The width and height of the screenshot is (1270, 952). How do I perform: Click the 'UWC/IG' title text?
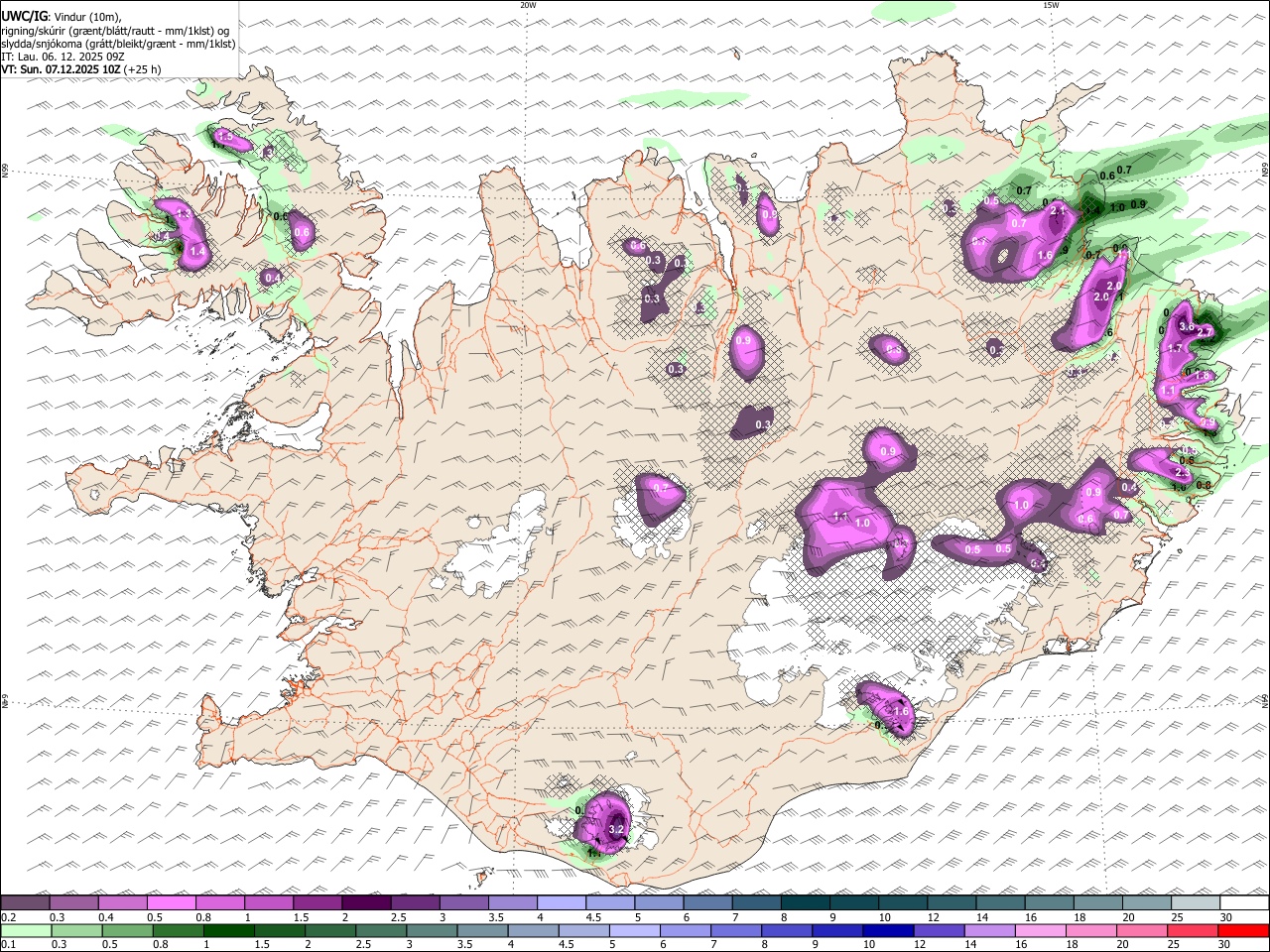point(24,16)
